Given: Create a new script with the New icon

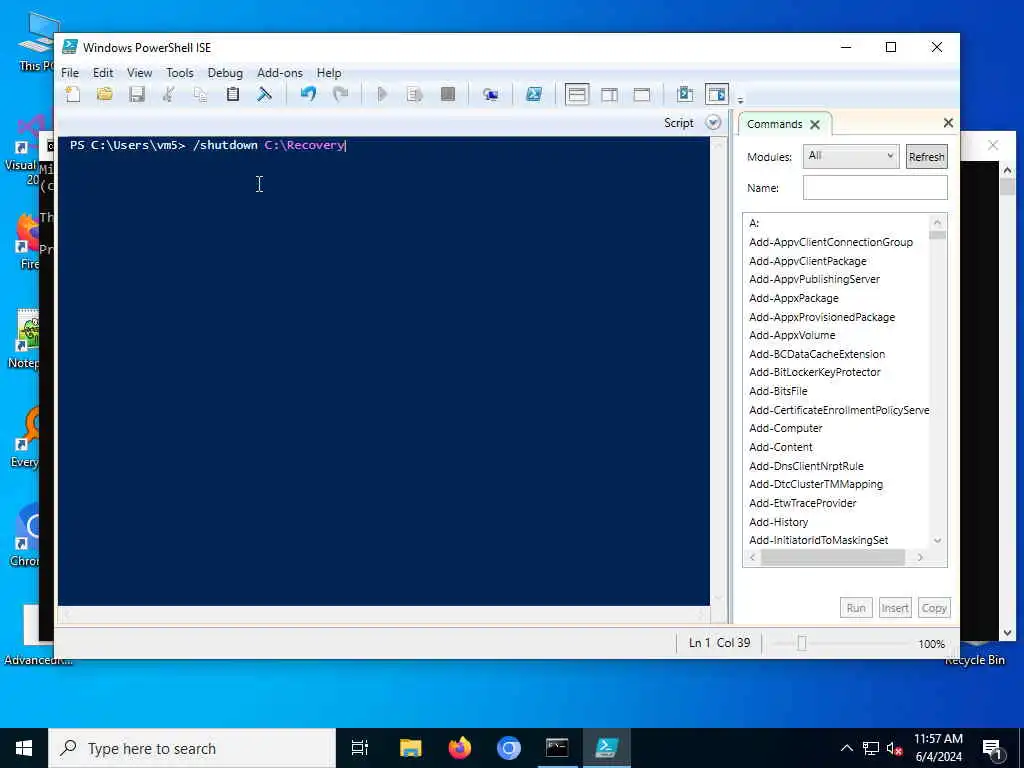Looking at the screenshot, I should (72, 95).
